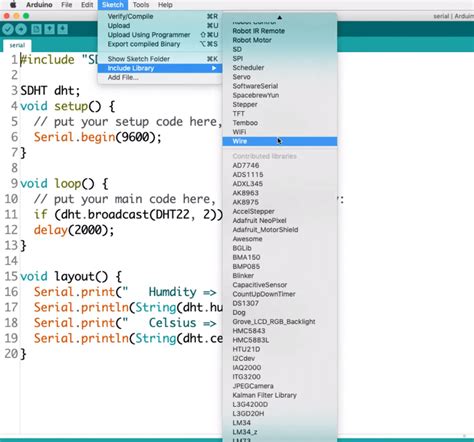Viewport: 474px width, 442px height.
Task: Open the Tools menu
Action: (141, 5)
